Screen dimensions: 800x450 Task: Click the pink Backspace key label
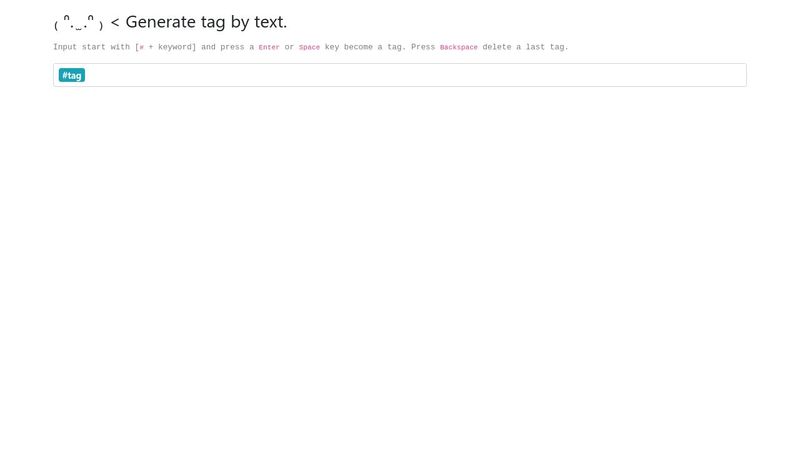pos(459,47)
